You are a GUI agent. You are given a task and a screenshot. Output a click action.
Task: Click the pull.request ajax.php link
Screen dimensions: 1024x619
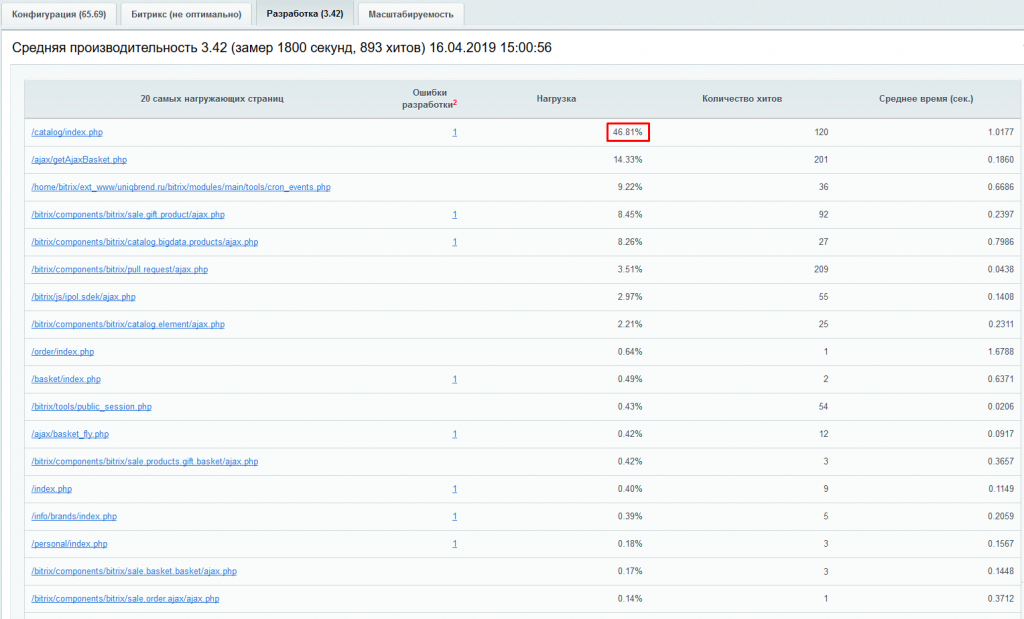pyautogui.click(x=120, y=269)
